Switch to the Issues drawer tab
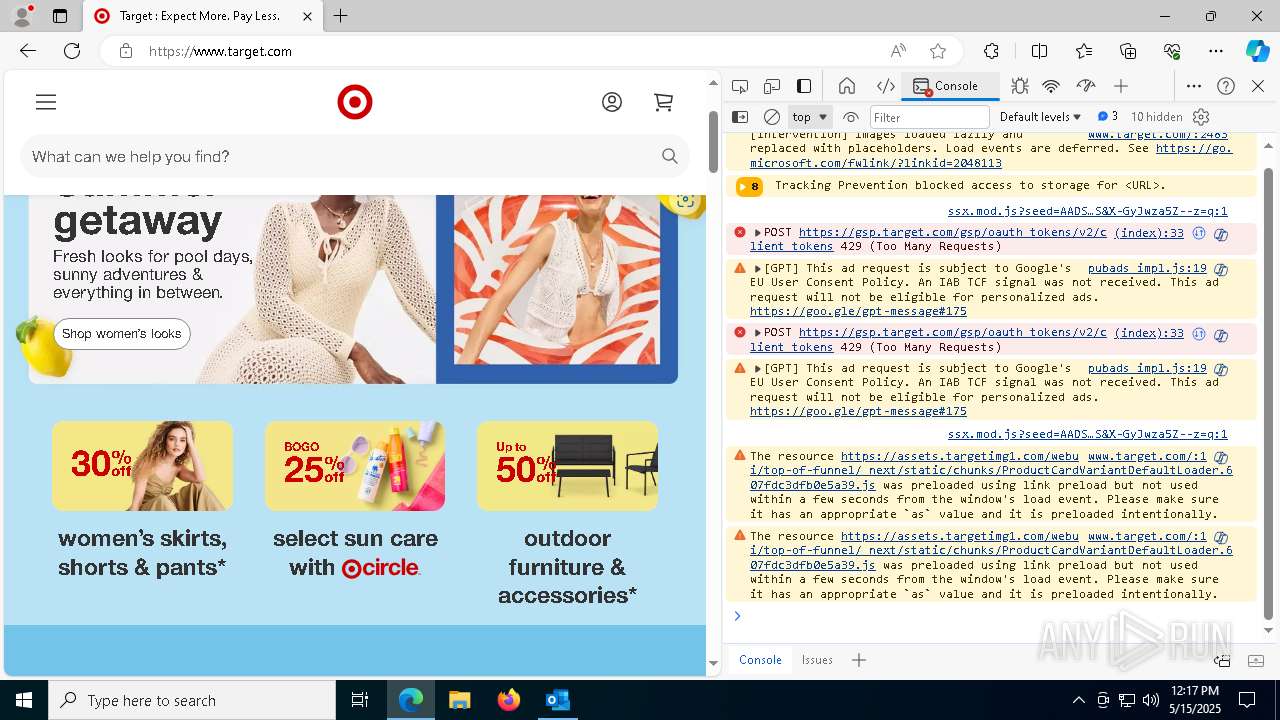The image size is (1280, 720). point(817,660)
